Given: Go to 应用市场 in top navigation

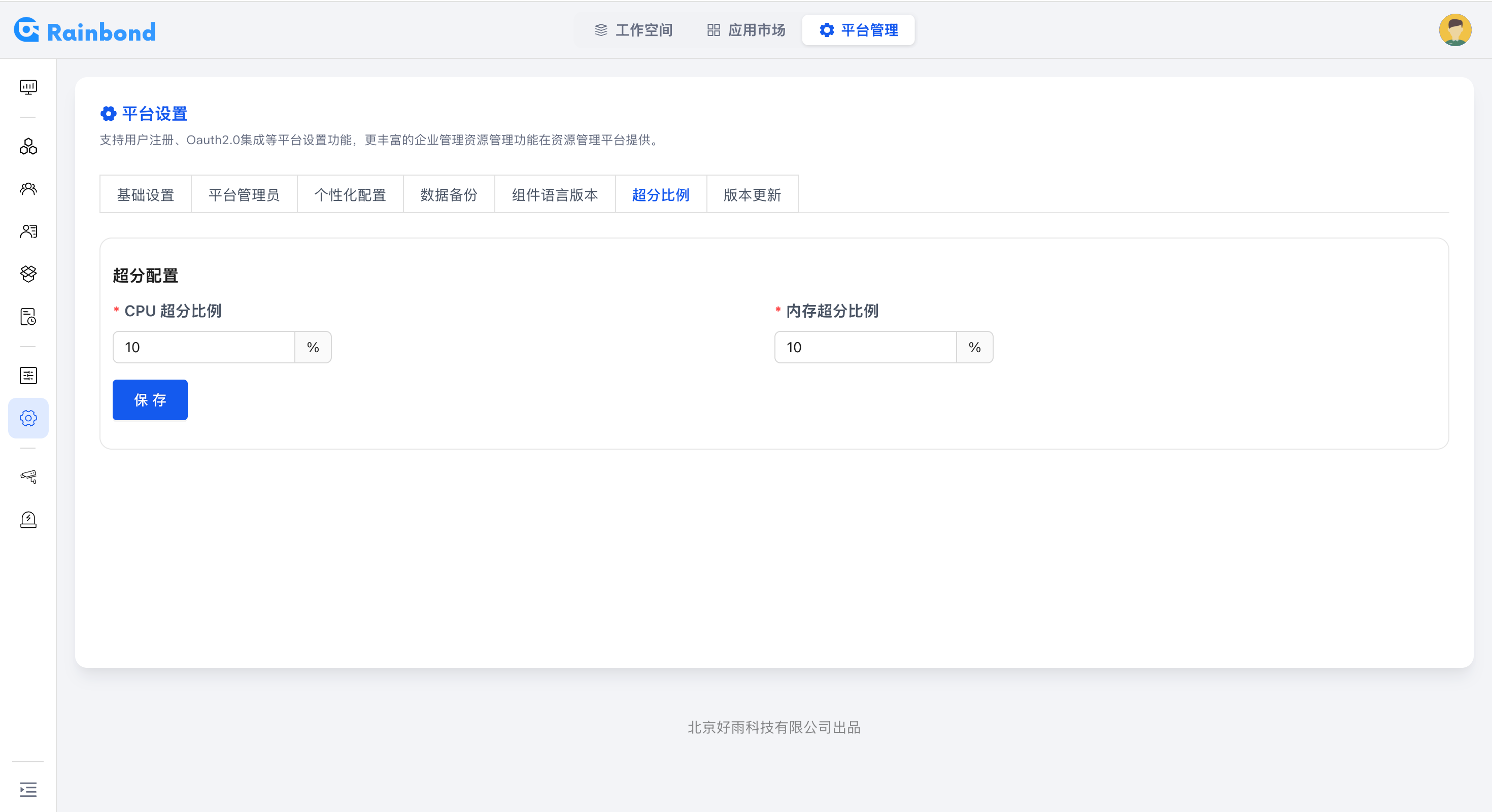Looking at the screenshot, I should tap(746, 30).
